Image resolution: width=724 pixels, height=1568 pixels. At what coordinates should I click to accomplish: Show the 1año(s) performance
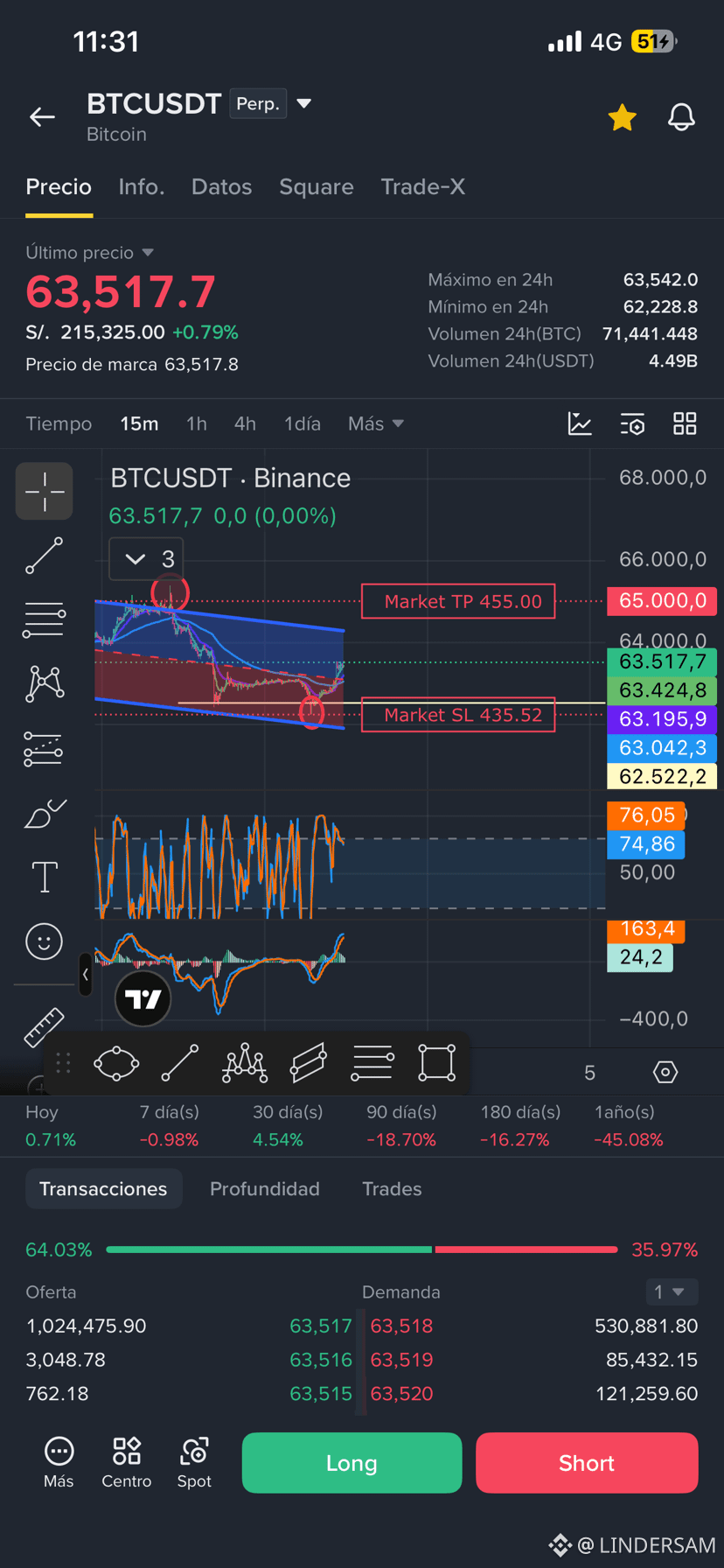coord(629,1125)
